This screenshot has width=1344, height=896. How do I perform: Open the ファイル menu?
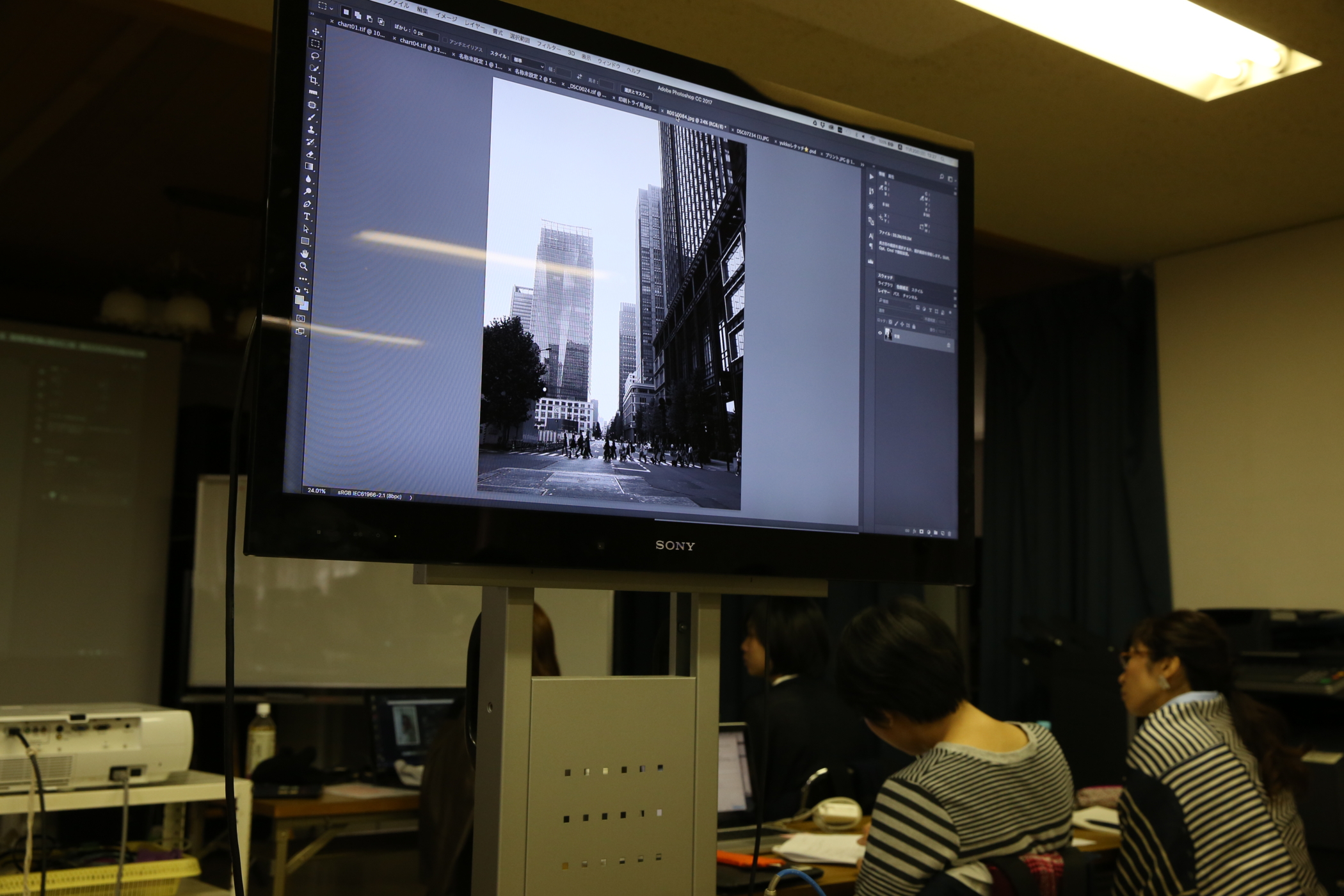(399, 4)
